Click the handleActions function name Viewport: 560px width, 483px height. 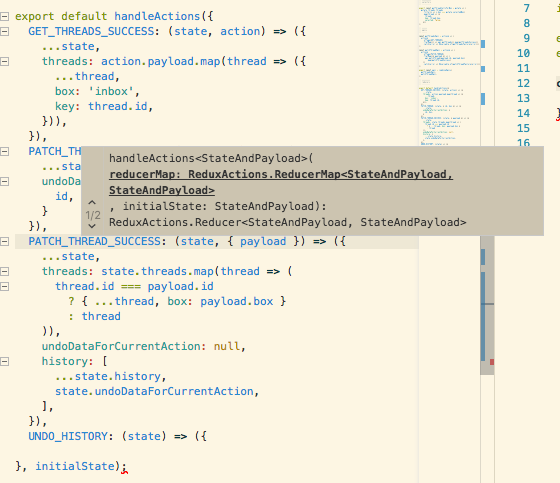[x=157, y=16]
